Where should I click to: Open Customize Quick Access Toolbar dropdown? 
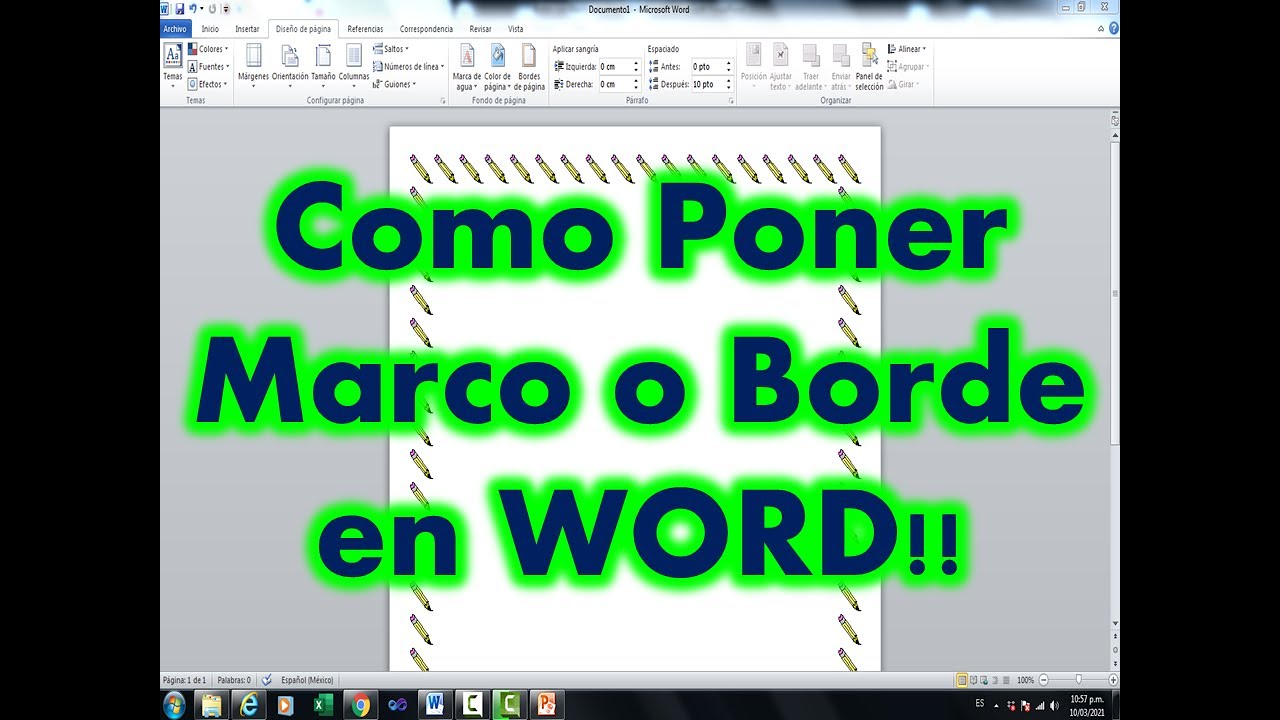tap(226, 9)
